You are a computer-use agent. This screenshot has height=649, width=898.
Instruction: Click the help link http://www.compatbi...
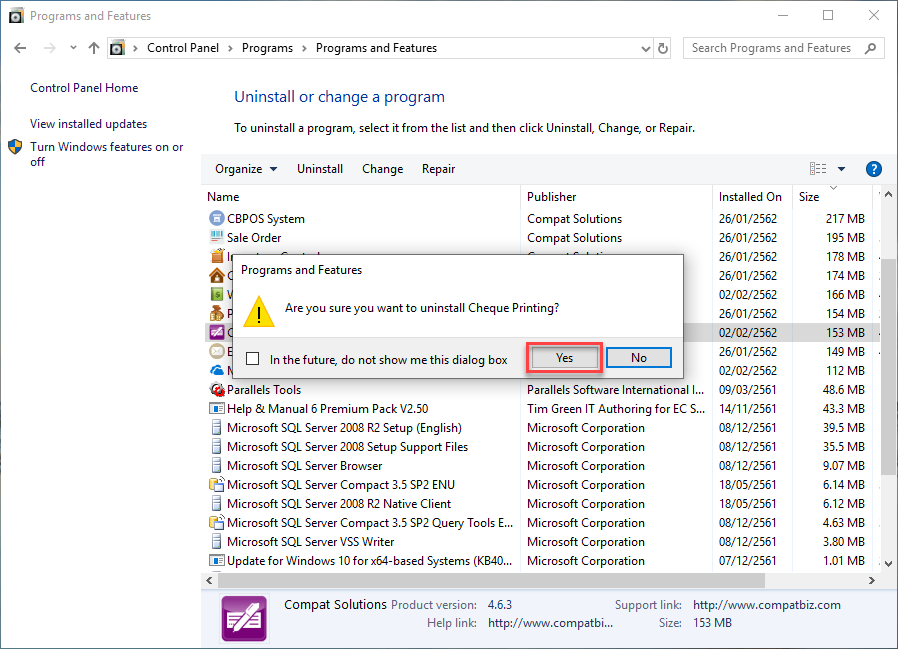tap(550, 623)
